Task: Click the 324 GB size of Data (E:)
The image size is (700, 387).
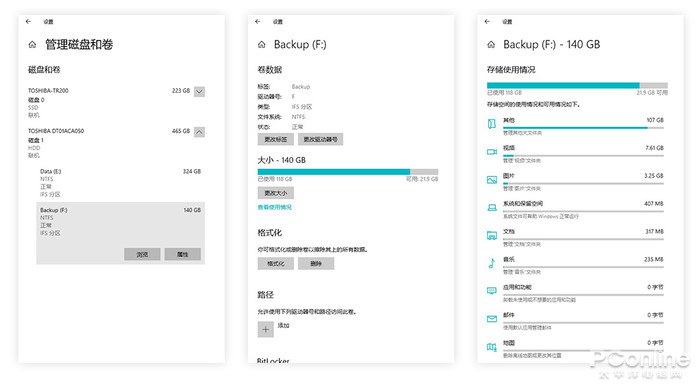Action: (x=192, y=171)
